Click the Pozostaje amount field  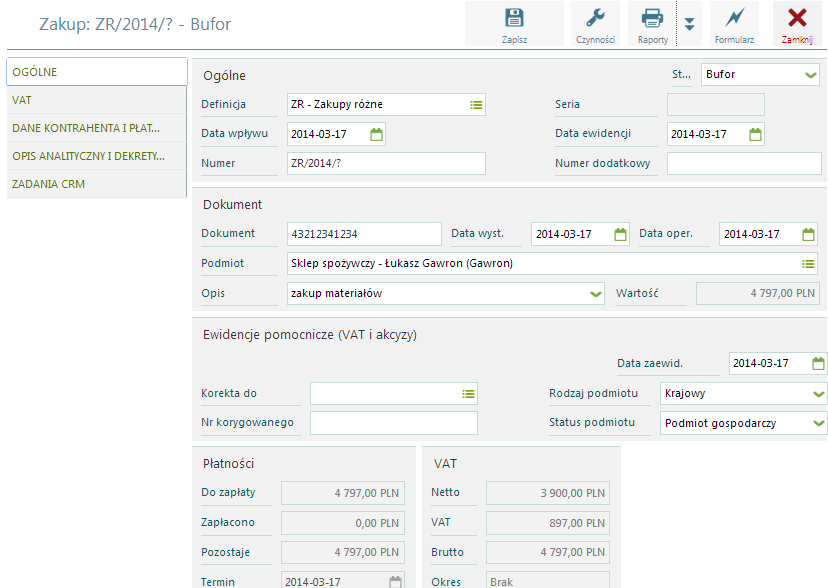tap(343, 552)
